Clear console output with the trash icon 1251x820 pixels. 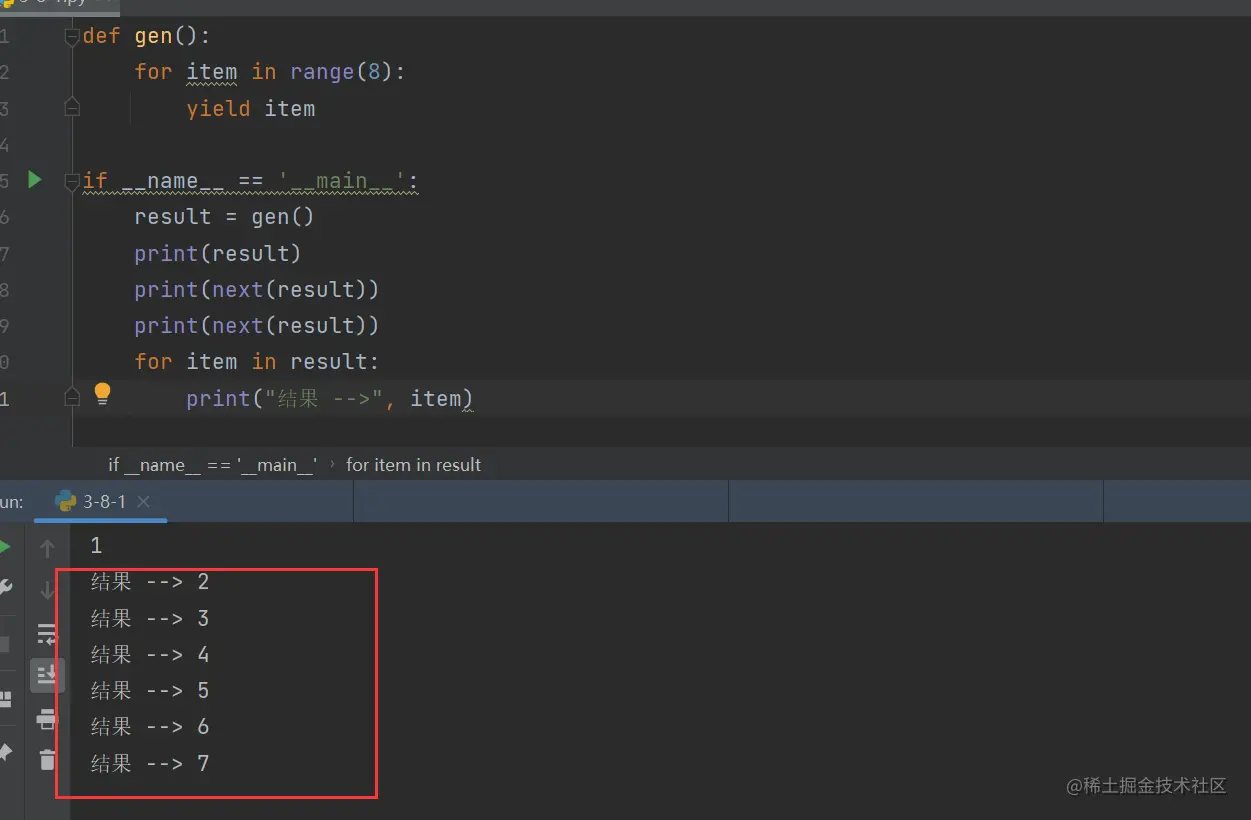[47, 760]
